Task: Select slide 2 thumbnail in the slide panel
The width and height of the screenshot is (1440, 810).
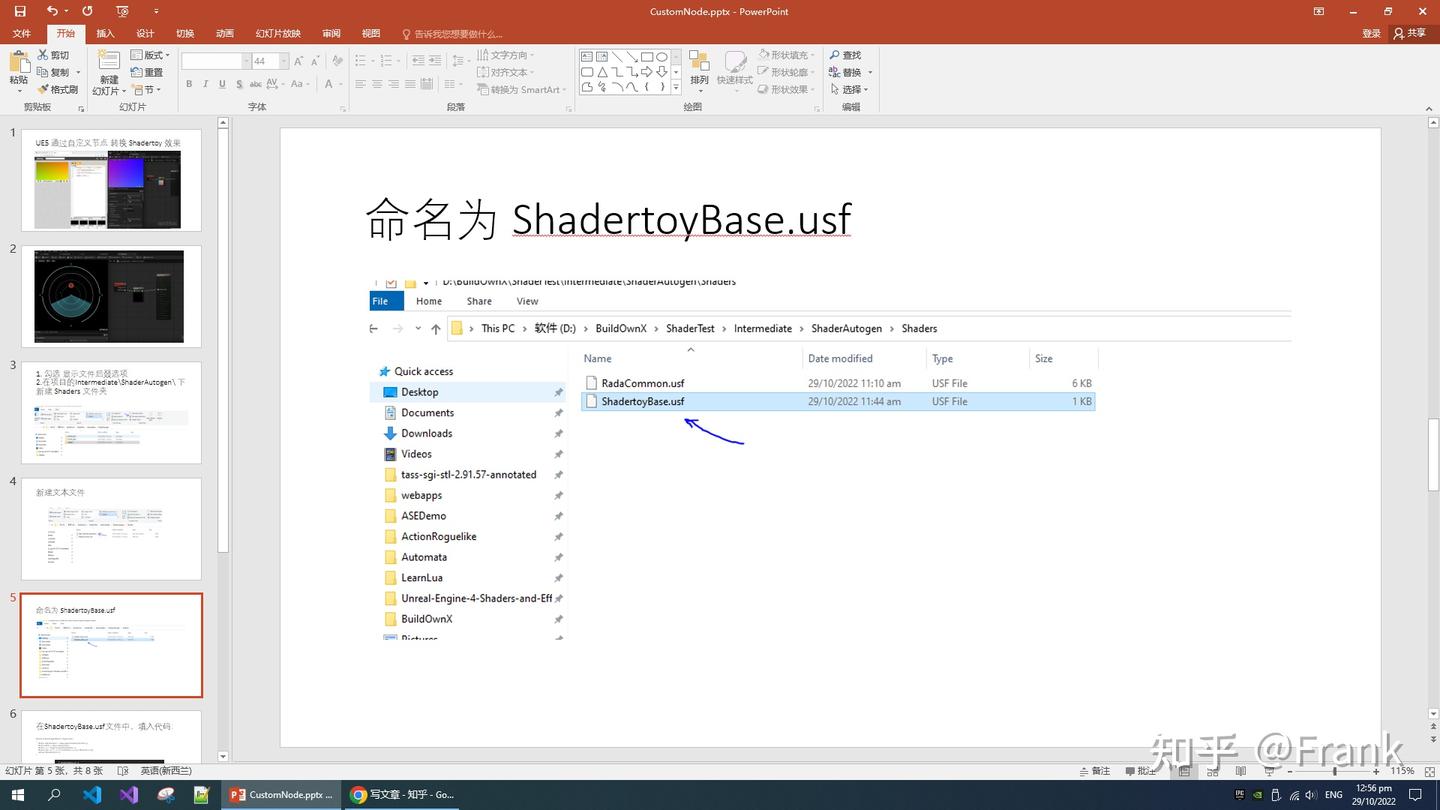Action: (x=108, y=295)
